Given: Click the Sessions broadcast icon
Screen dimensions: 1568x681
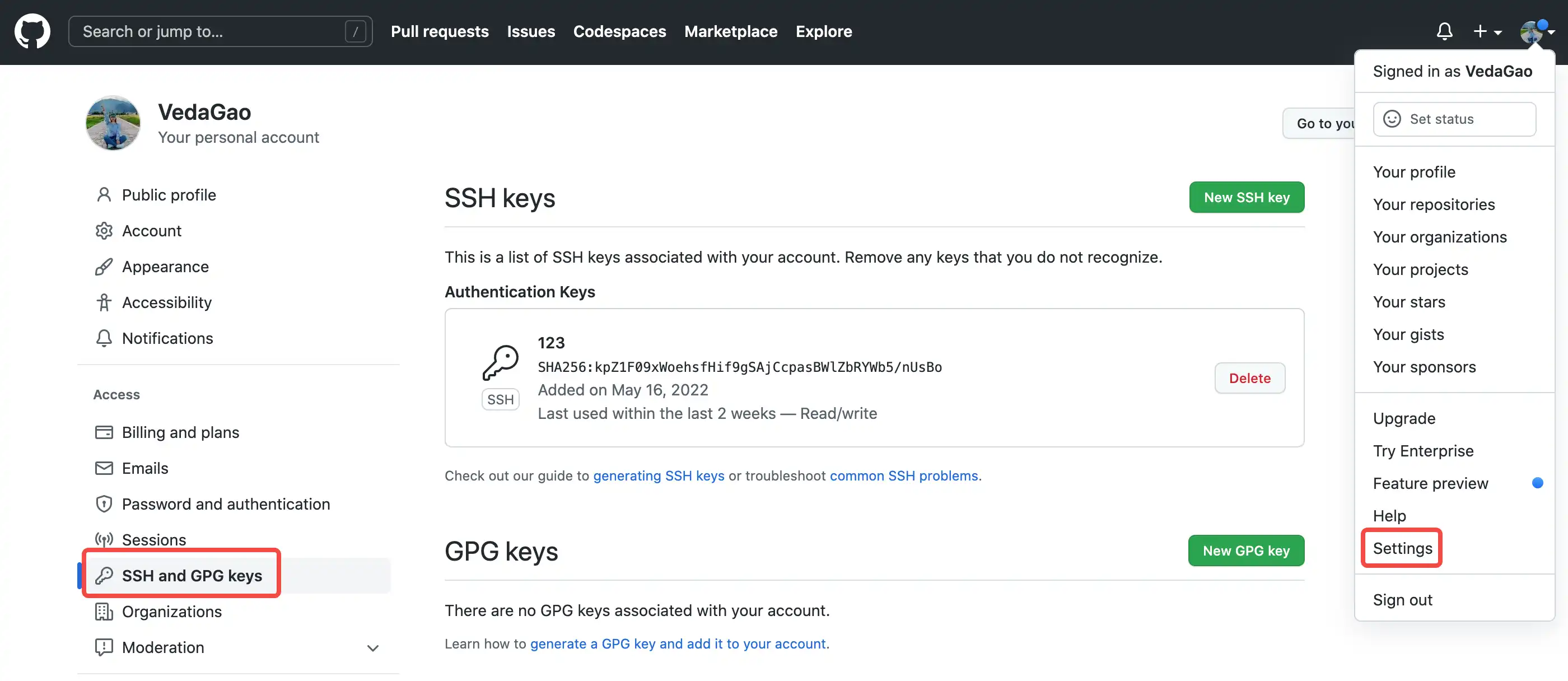Looking at the screenshot, I should (104, 540).
